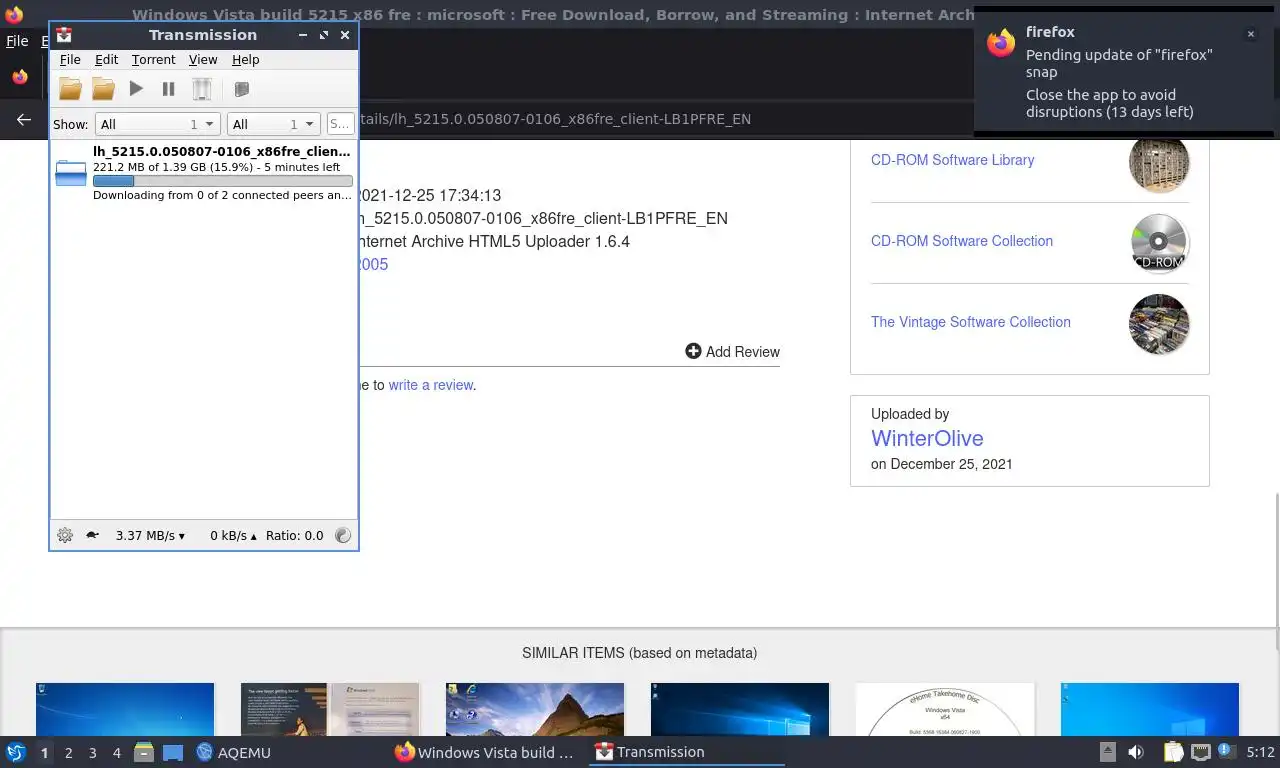Click the show desktop taskbar icon

pos(173,752)
